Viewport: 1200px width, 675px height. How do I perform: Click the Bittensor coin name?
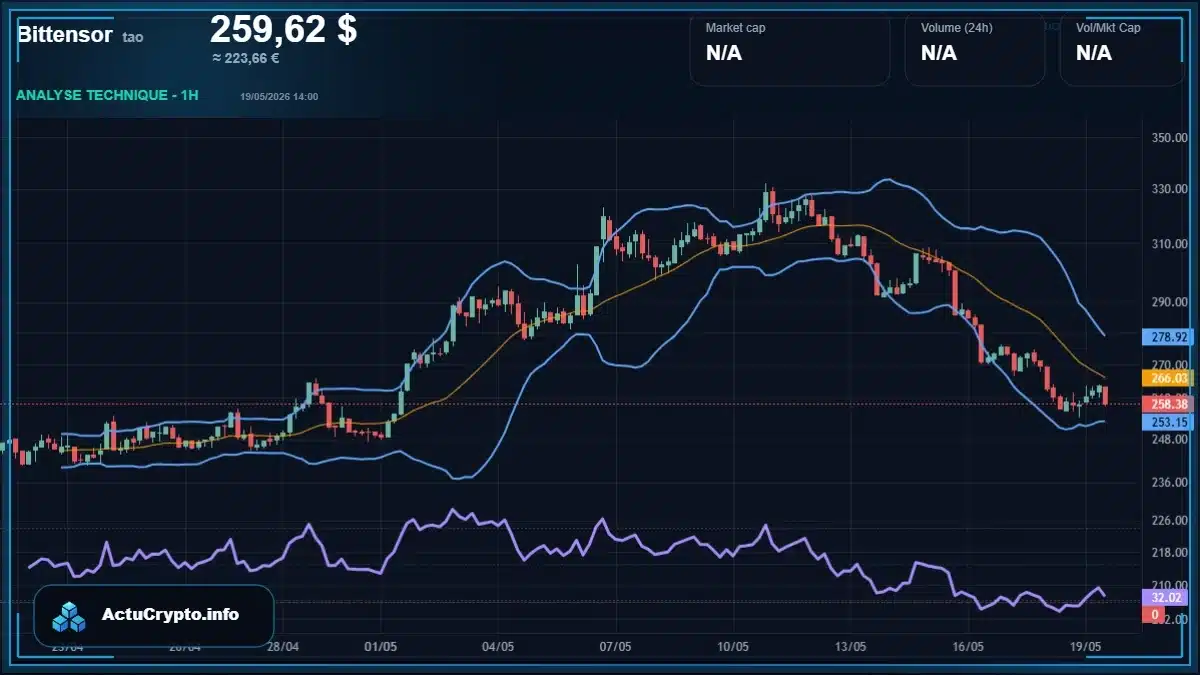pyautogui.click(x=65, y=34)
